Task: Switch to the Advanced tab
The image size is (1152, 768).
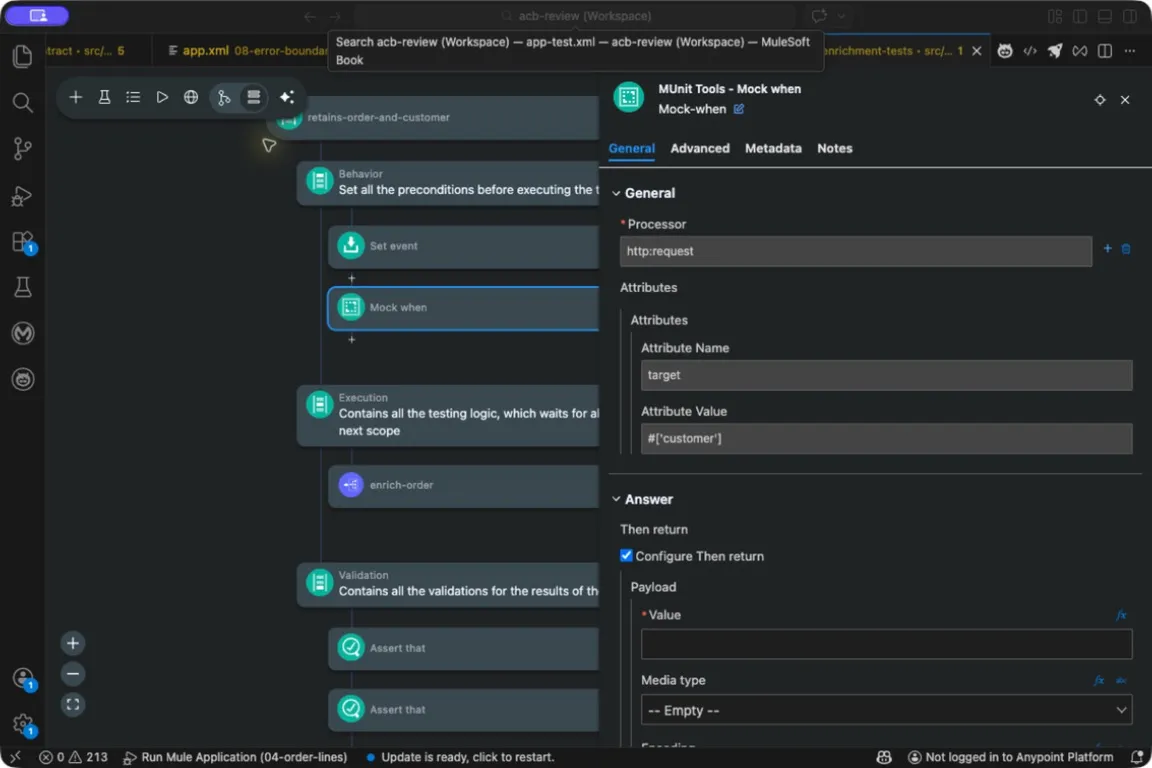Action: click(x=699, y=148)
